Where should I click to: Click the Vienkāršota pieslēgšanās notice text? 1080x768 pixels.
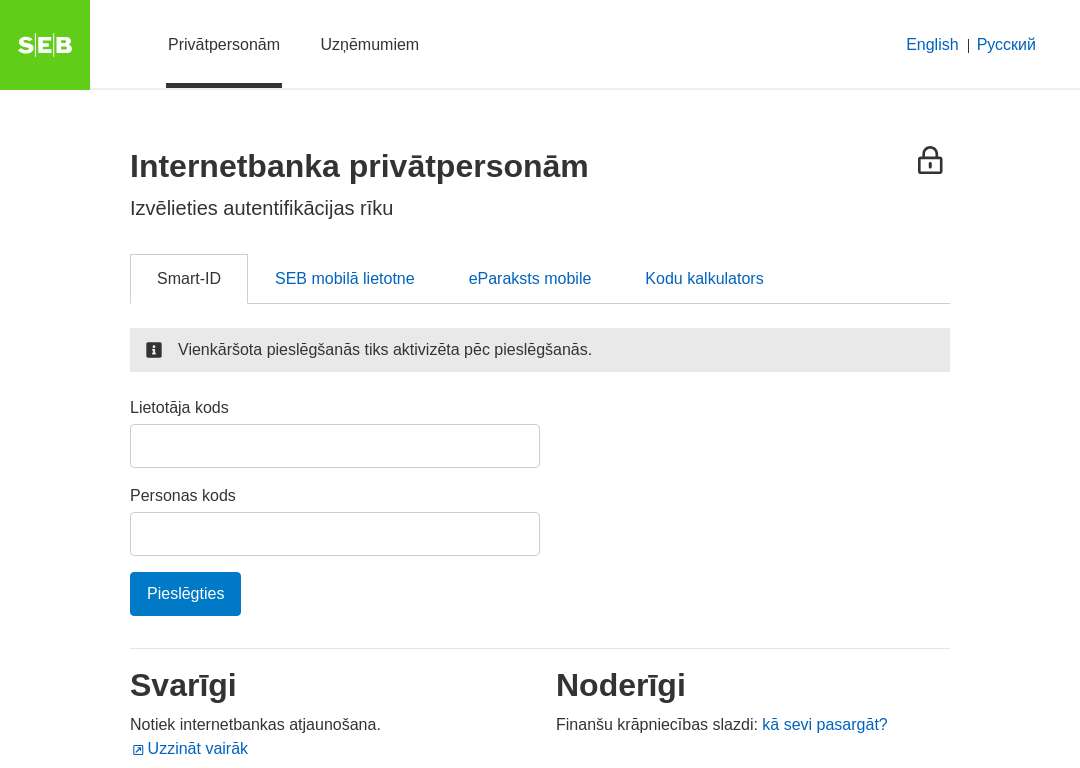[x=384, y=350]
